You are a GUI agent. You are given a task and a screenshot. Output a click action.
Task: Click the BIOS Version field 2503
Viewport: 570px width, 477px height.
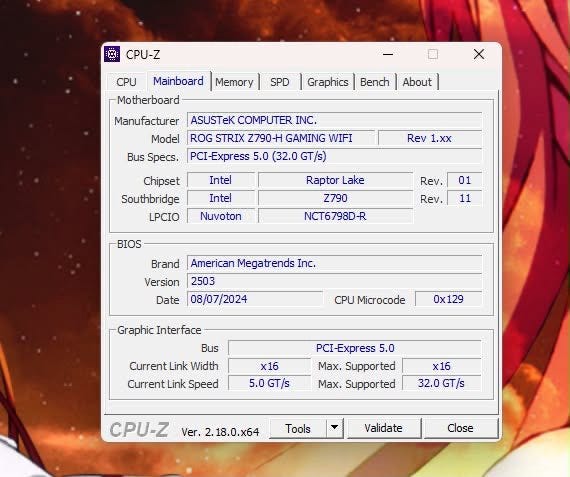[x=334, y=281]
